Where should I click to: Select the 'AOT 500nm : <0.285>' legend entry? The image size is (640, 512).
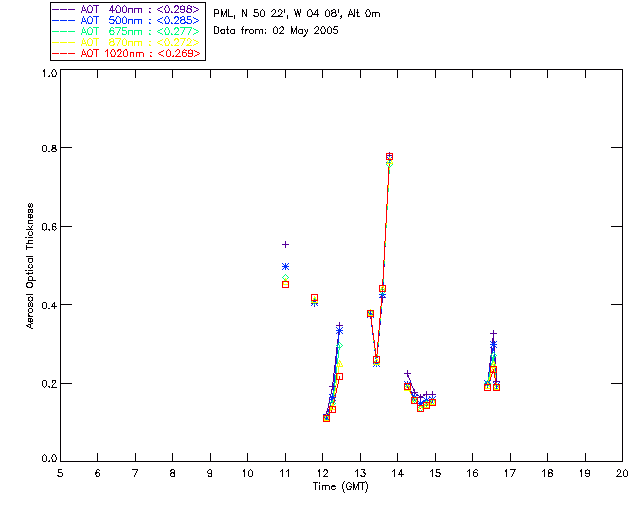point(127,20)
